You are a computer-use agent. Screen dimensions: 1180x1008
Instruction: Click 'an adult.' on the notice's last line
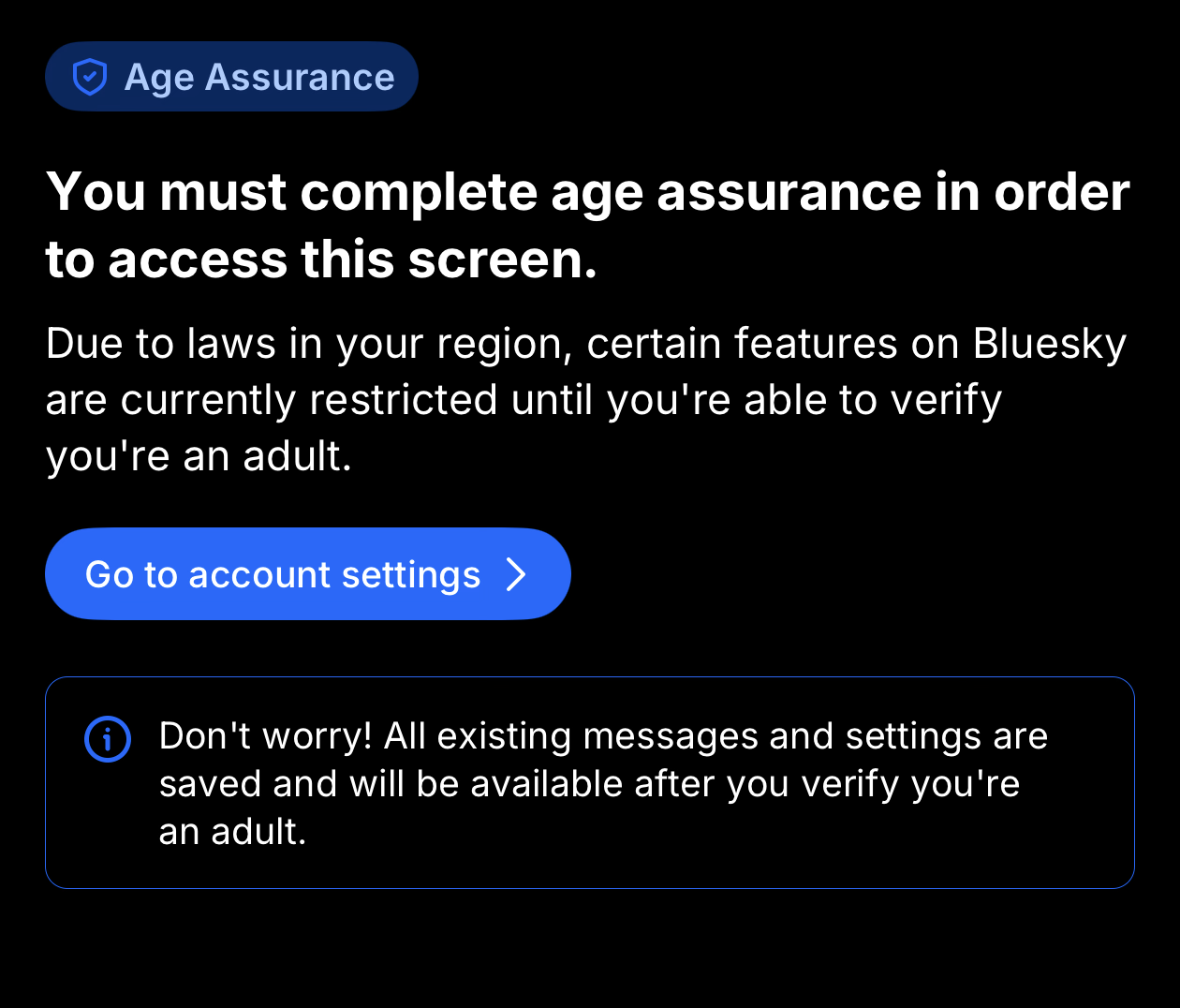tap(232, 832)
